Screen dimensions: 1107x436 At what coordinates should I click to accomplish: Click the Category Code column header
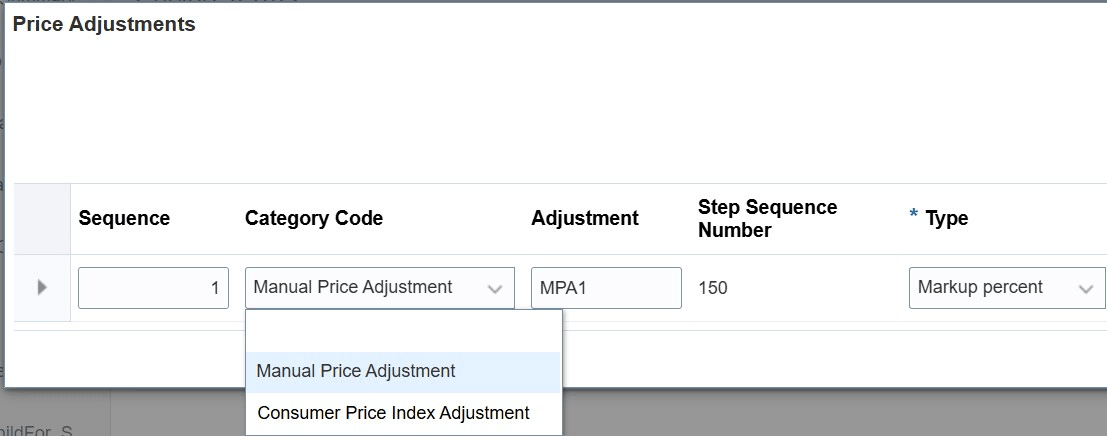[314, 218]
